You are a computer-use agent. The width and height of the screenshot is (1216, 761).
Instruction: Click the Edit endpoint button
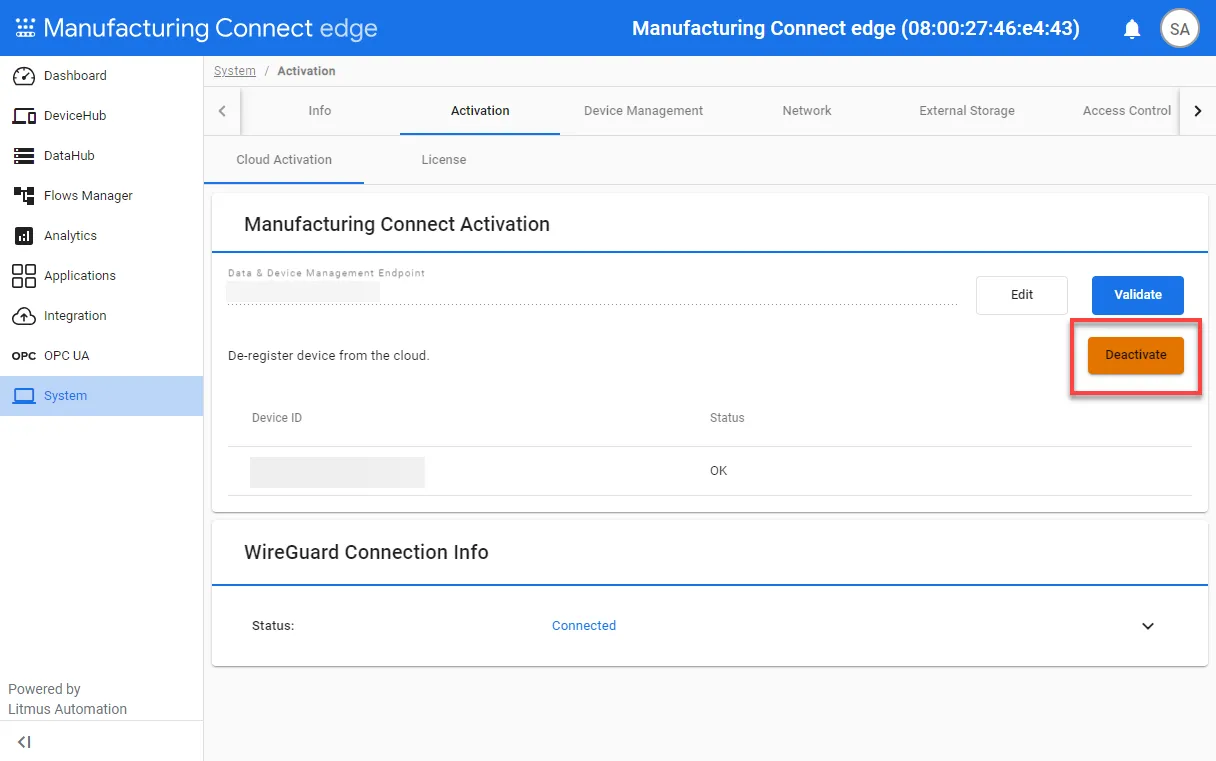click(1022, 295)
